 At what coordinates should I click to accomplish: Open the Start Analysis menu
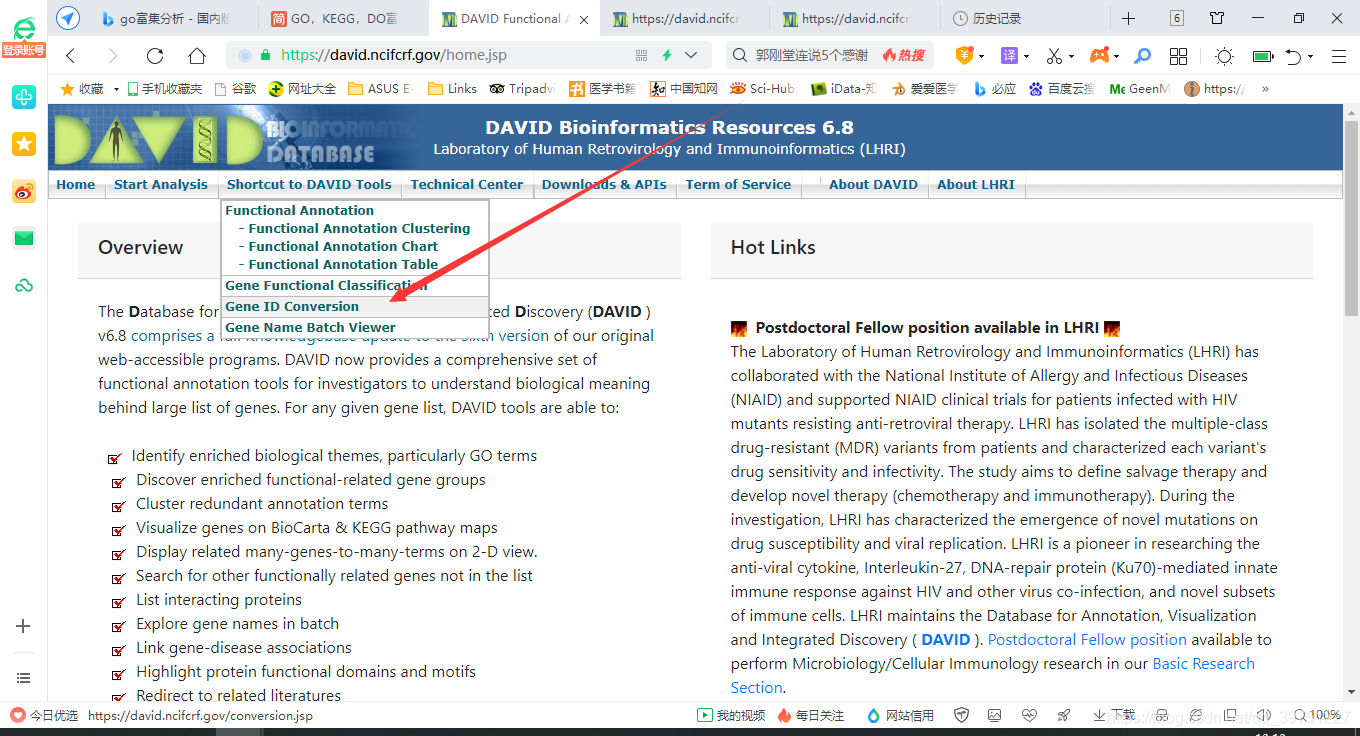click(161, 184)
